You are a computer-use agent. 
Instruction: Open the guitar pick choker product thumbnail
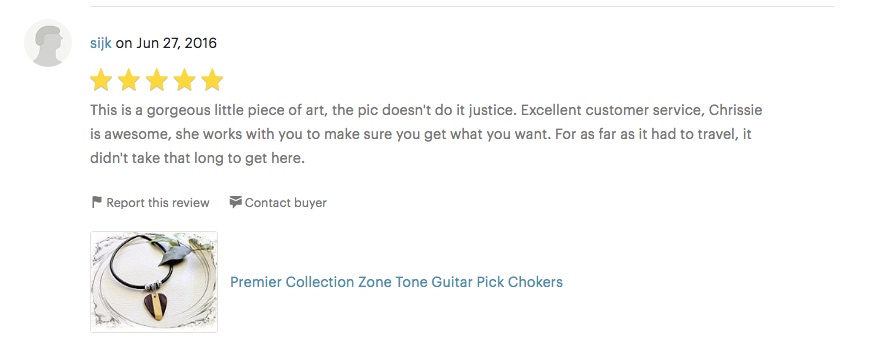pyautogui.click(x=154, y=282)
